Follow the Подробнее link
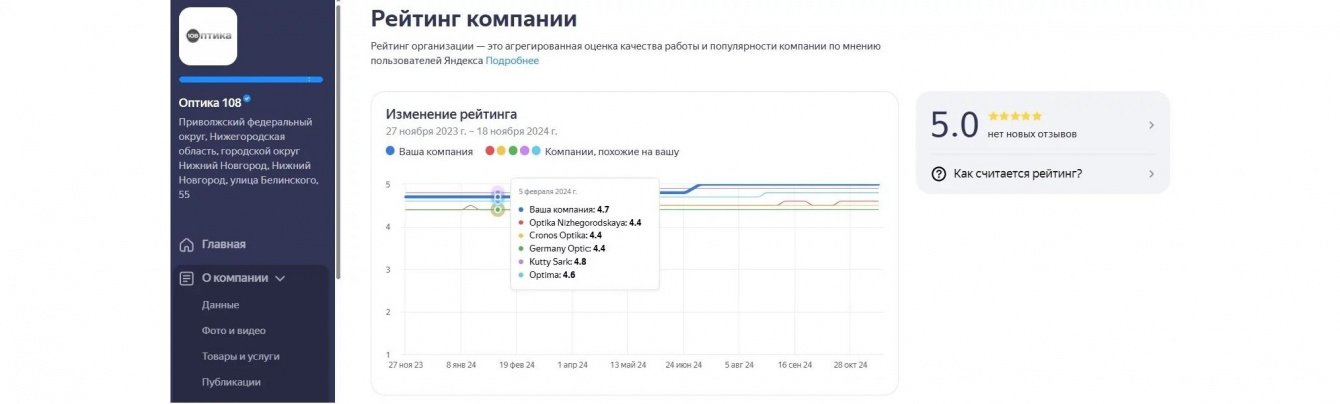This screenshot has width=1340, height=404. 512,61
